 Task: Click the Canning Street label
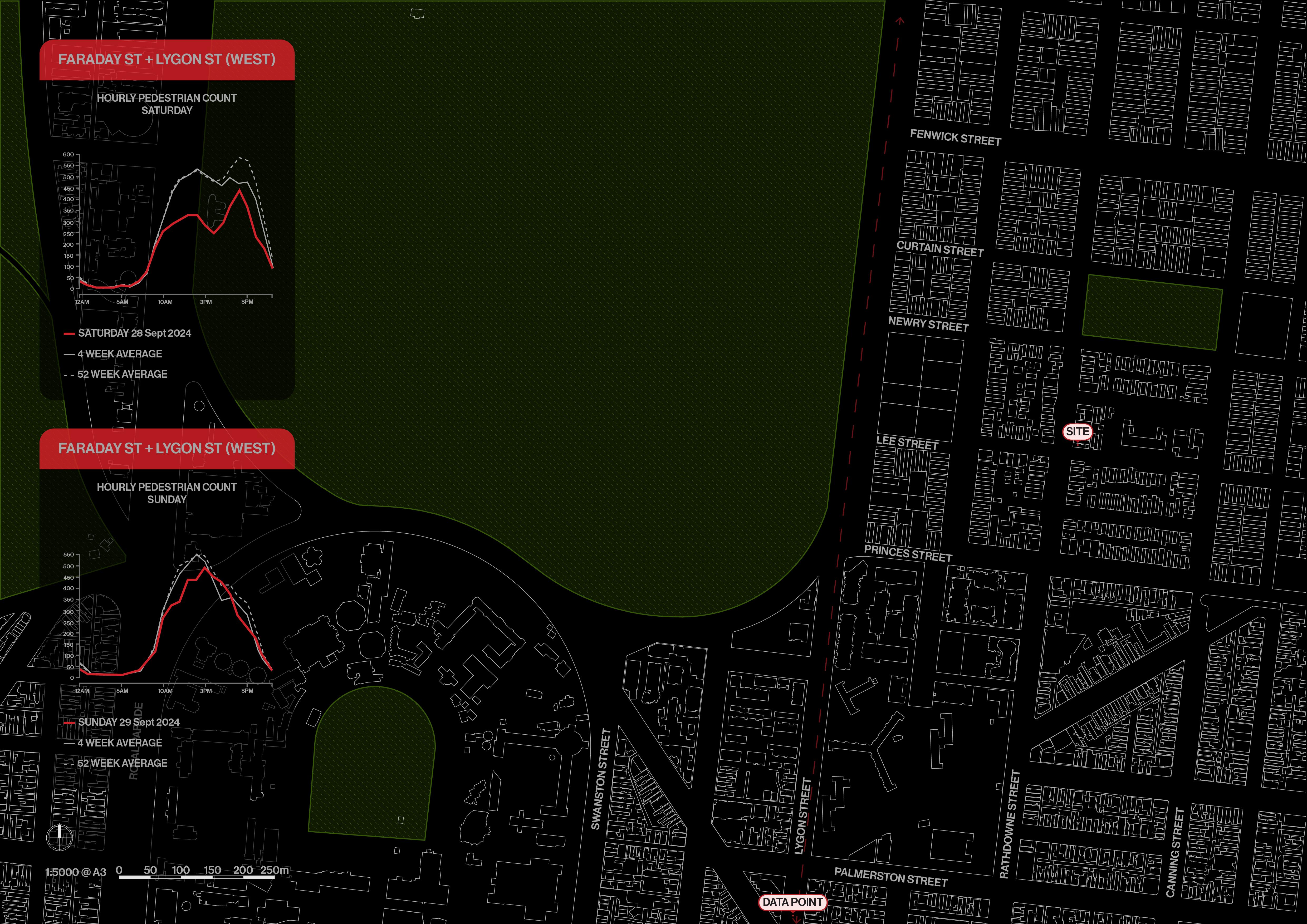tap(1176, 852)
